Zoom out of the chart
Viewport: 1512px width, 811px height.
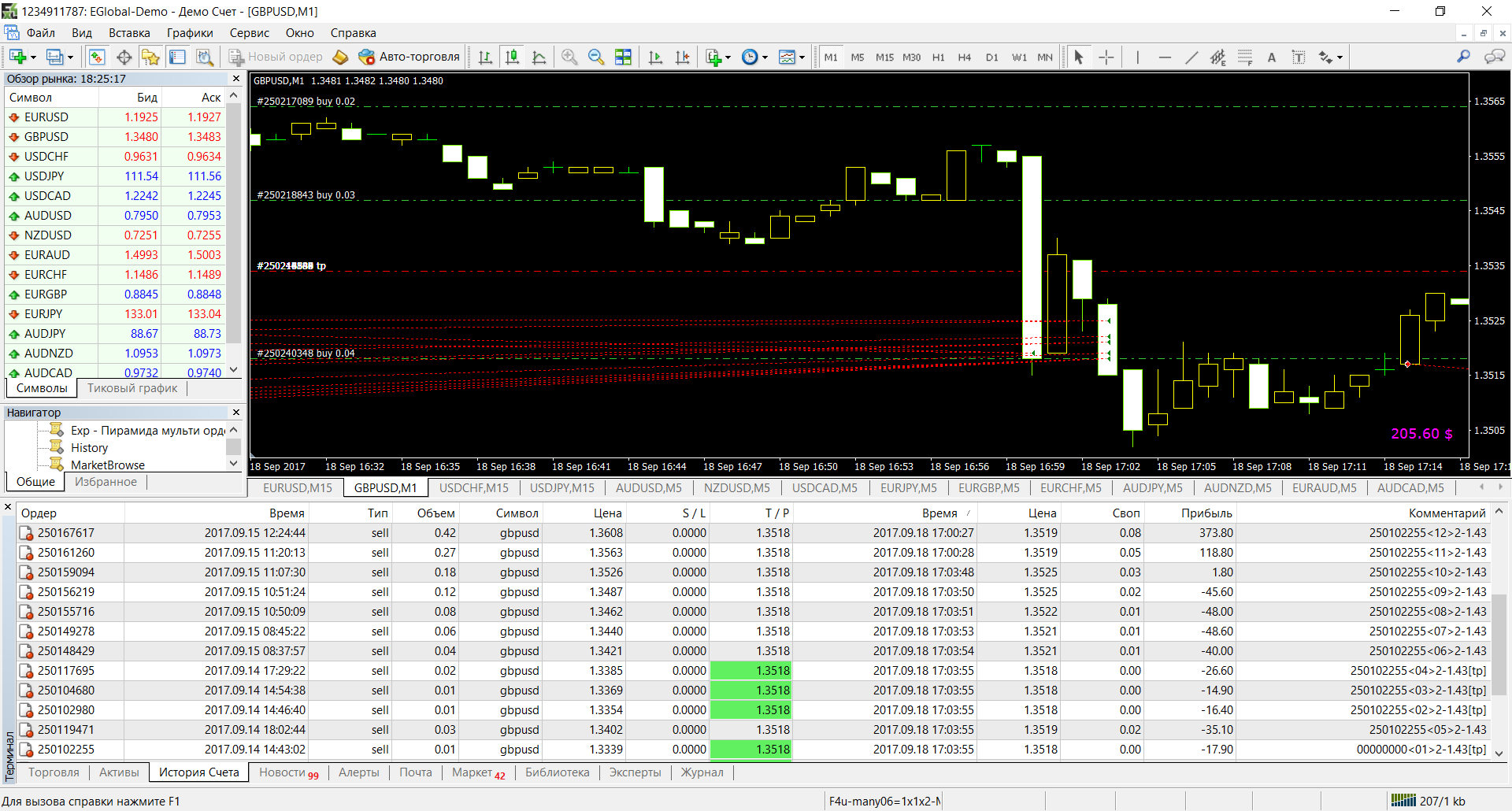coord(596,57)
